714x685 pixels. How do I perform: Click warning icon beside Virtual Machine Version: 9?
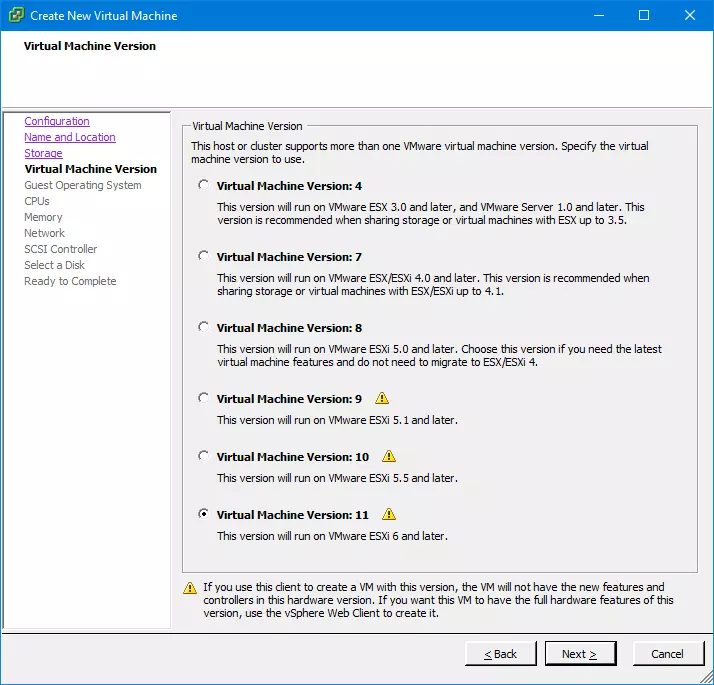pyautogui.click(x=382, y=399)
